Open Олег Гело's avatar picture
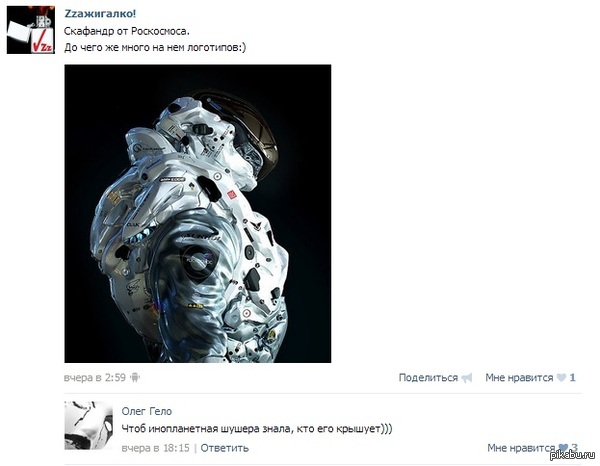Screen dimensions: 600x466 (x=89, y=425)
